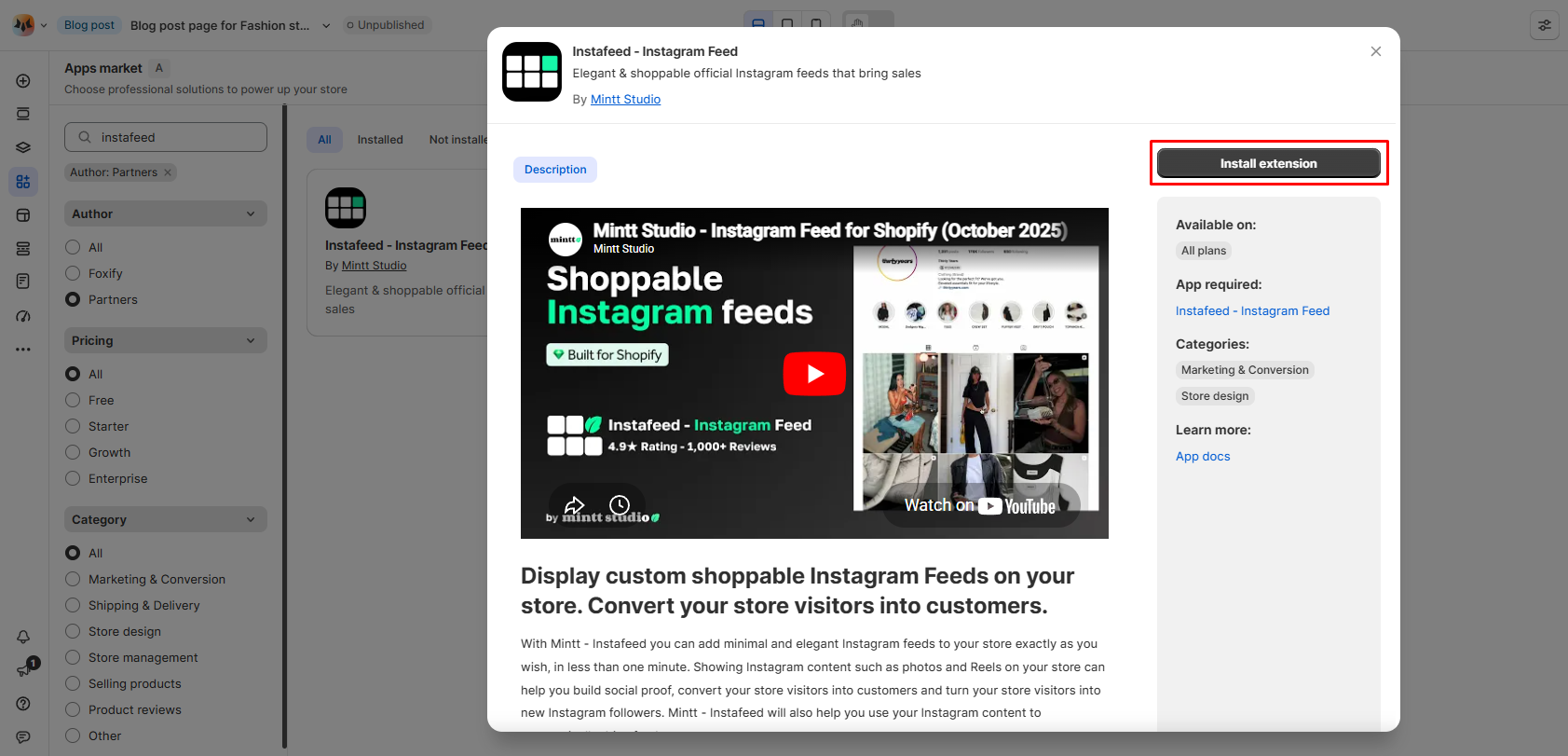The height and width of the screenshot is (756, 1568).
Task: Select Selling products category radio
Action: (x=73, y=683)
